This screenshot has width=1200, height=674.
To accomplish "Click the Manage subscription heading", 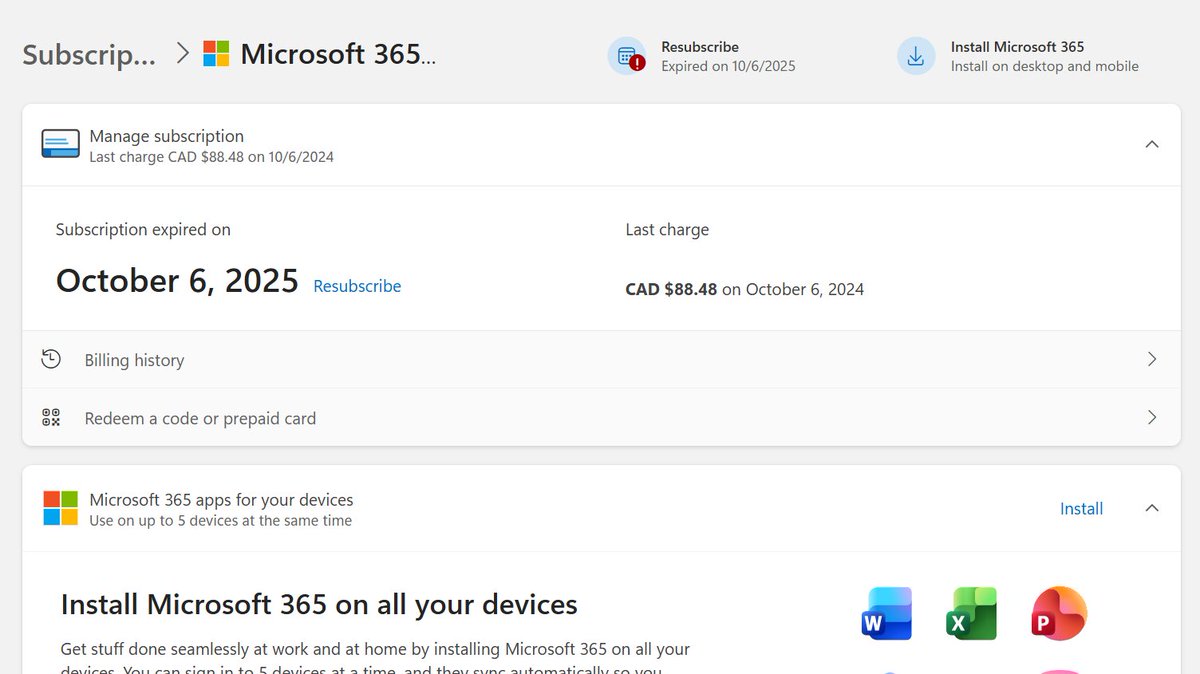I will pos(167,136).
